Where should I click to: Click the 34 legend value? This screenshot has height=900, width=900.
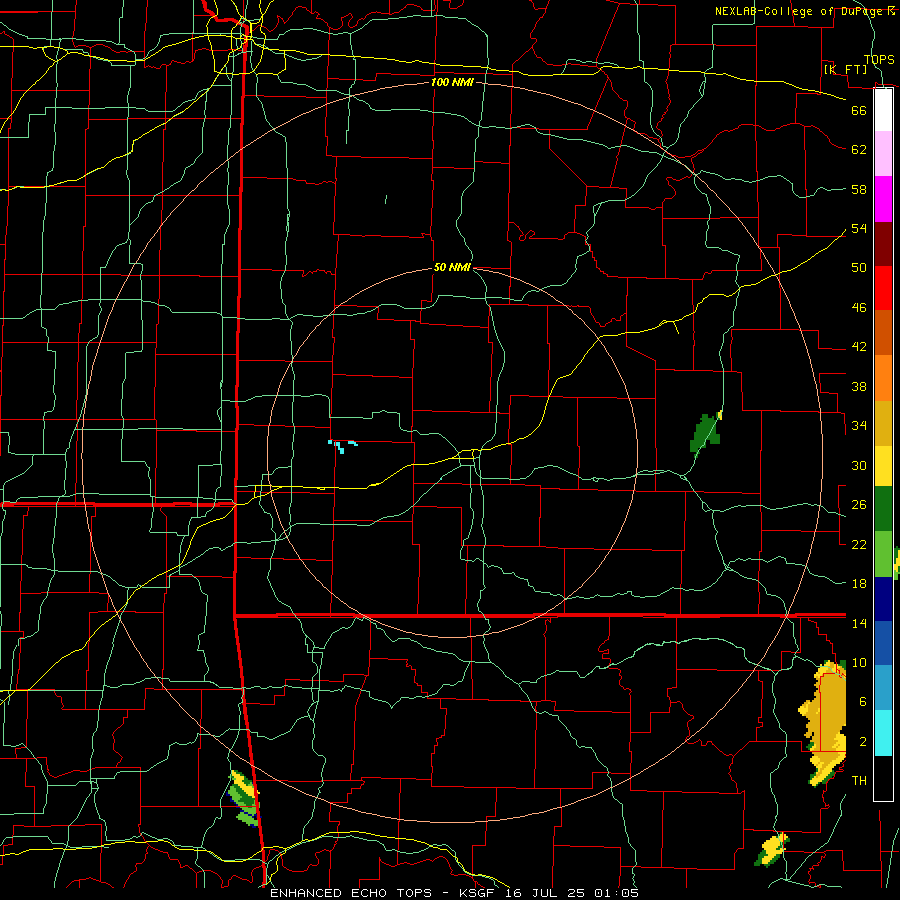[859, 425]
